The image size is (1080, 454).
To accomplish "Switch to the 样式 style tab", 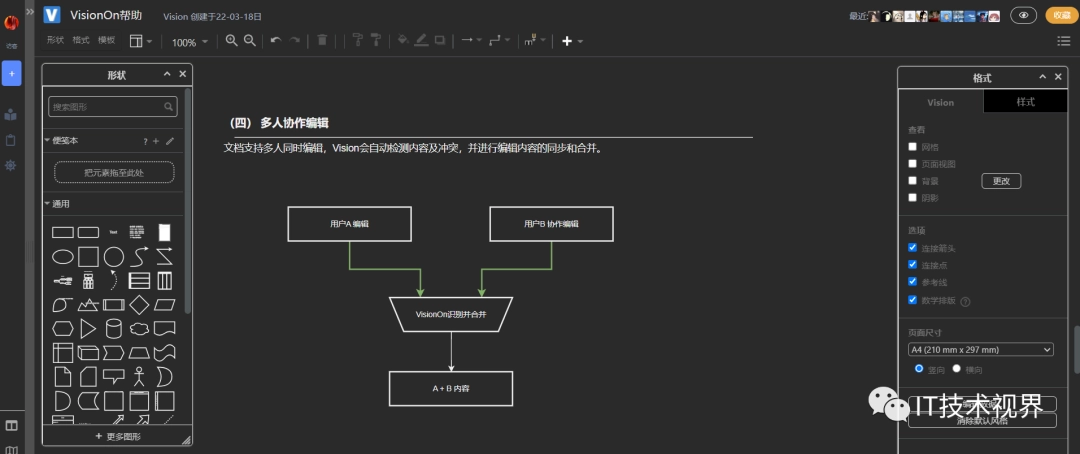I will tap(1026, 102).
